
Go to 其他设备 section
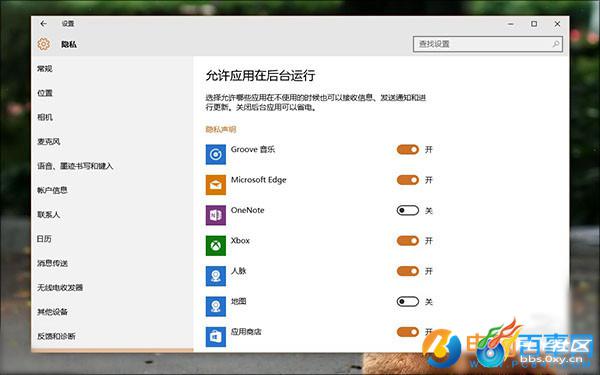coord(52,312)
